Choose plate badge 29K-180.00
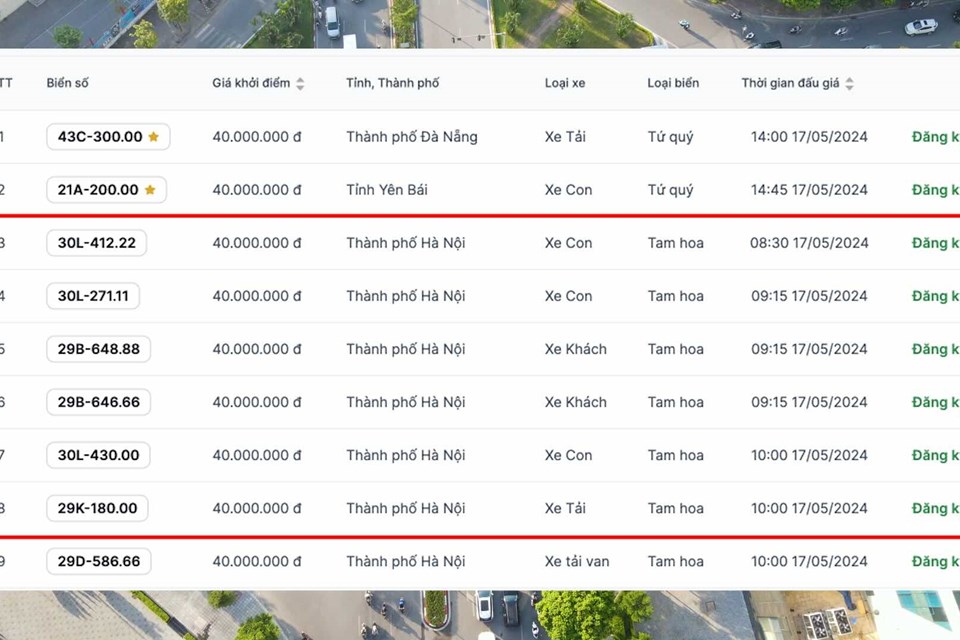960x640 pixels. tap(97, 508)
